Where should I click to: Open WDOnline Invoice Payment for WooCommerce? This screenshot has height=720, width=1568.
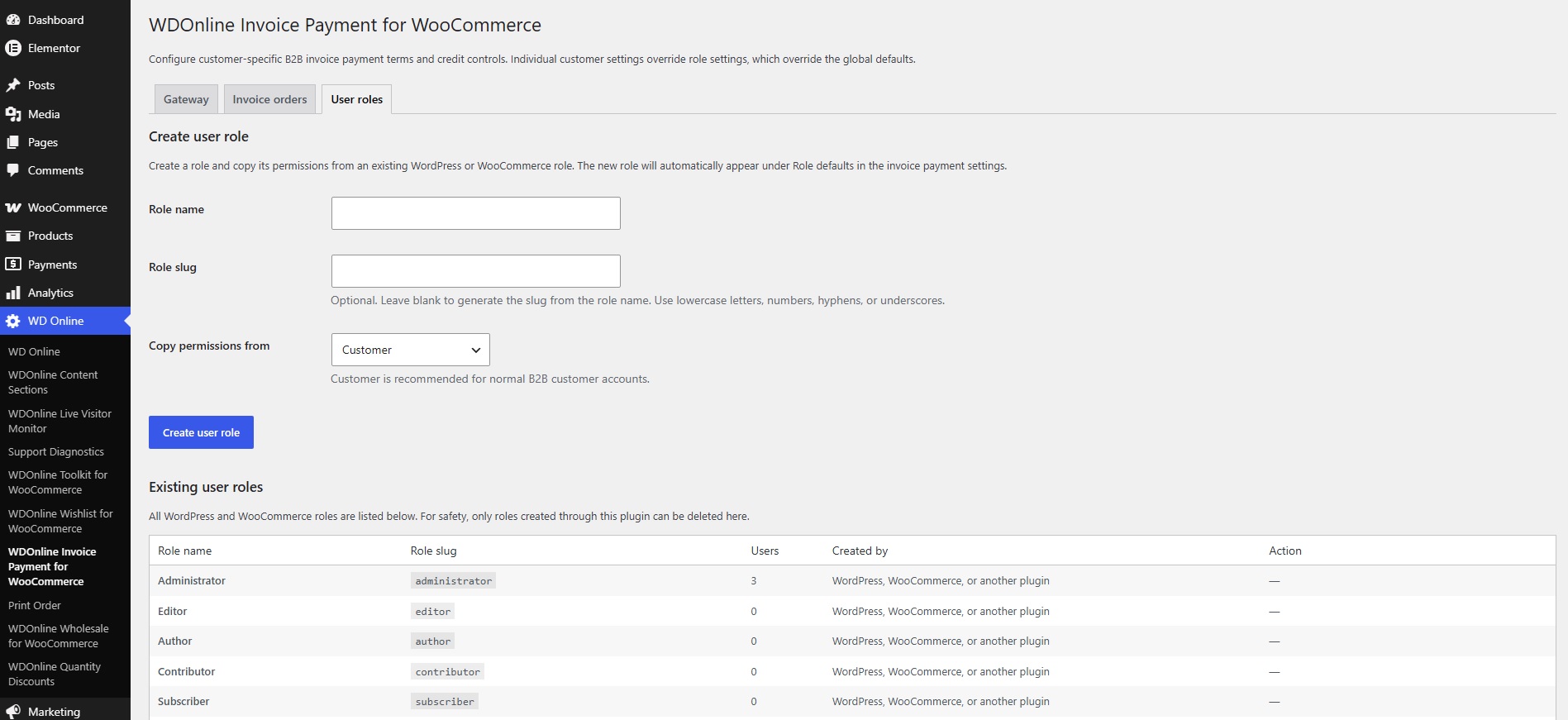click(52, 566)
